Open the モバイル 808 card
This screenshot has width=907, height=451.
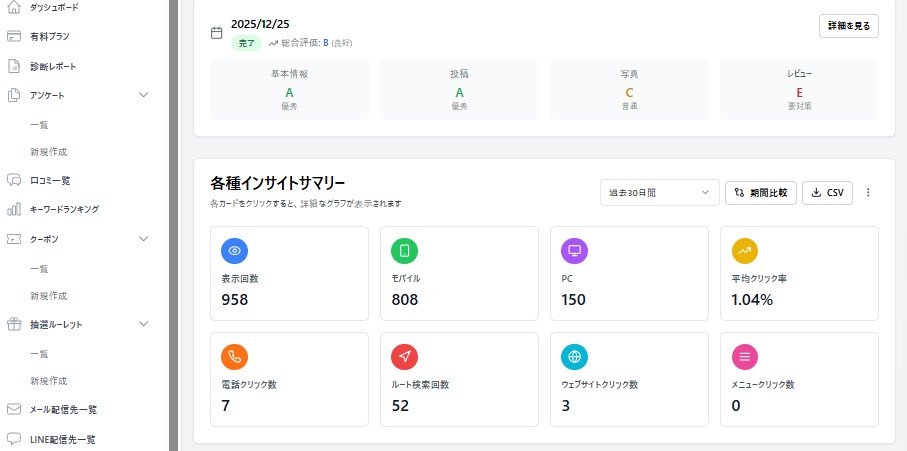(459, 273)
